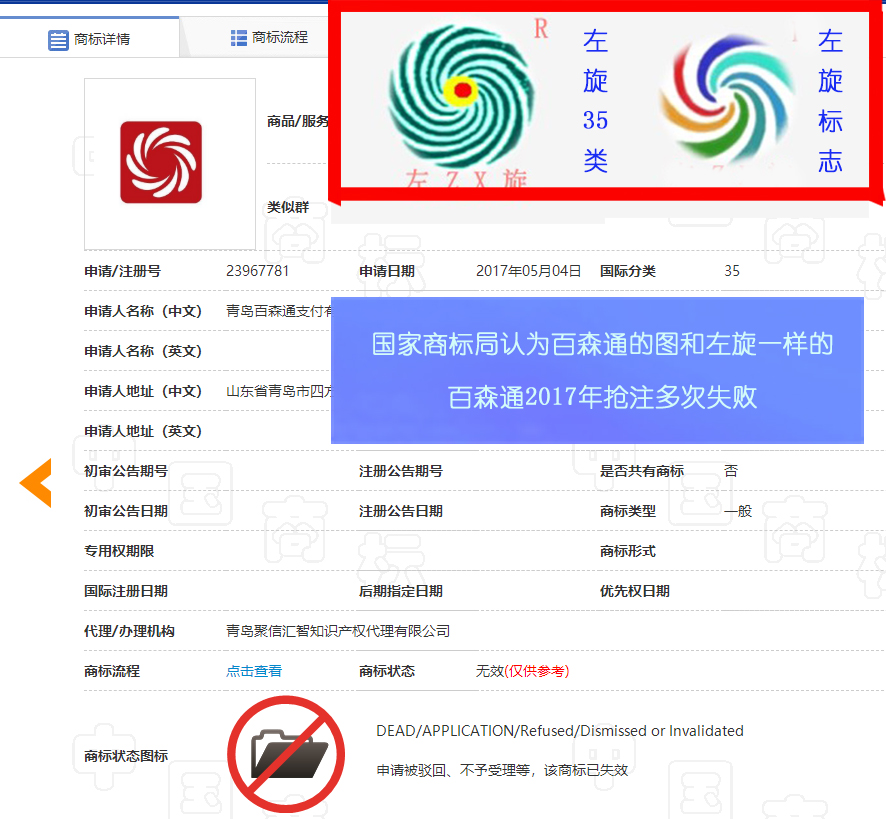Open the 点击查看 trademark process link
This screenshot has height=819, width=886.
click(x=254, y=671)
